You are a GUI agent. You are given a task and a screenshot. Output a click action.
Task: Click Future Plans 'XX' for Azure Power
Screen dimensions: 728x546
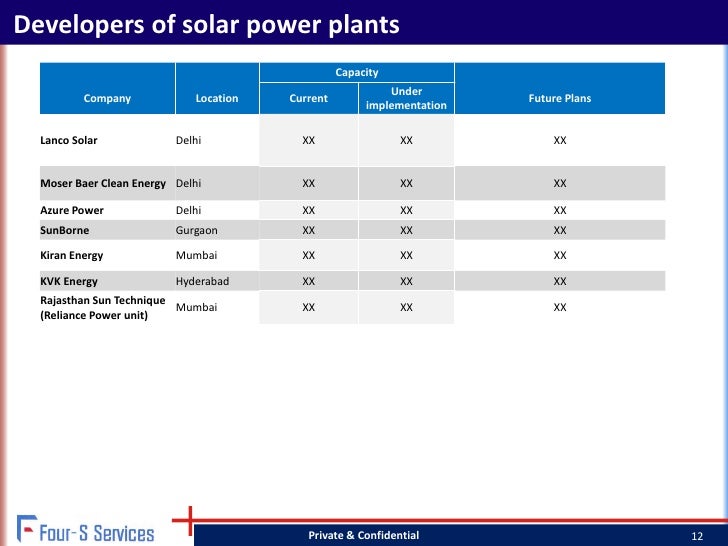tap(560, 210)
